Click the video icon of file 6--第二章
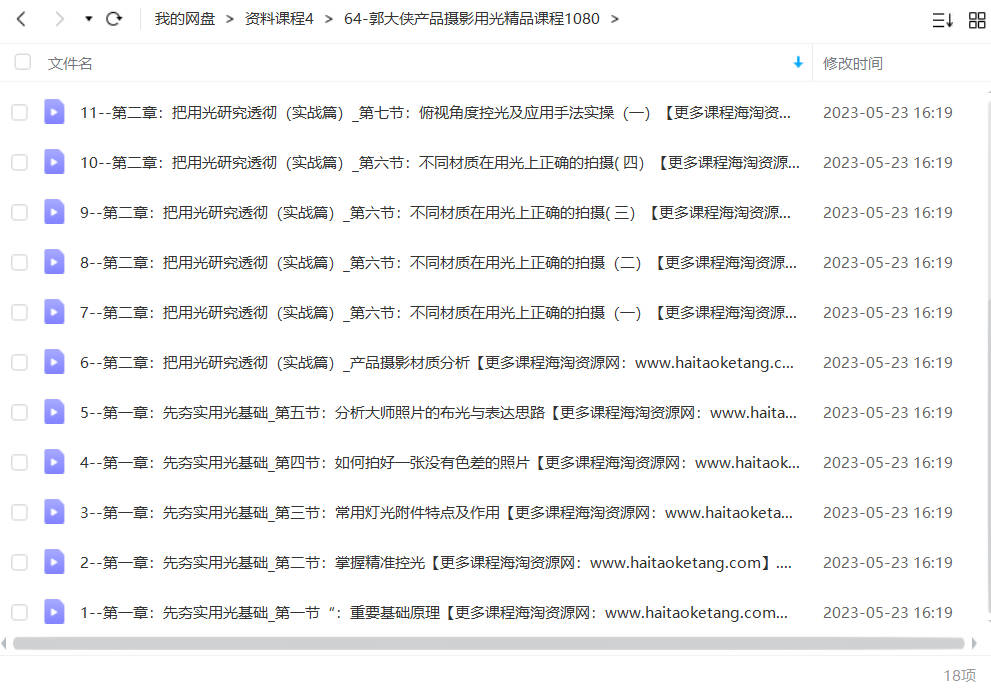Screen dimensions: 991x688 54,361
